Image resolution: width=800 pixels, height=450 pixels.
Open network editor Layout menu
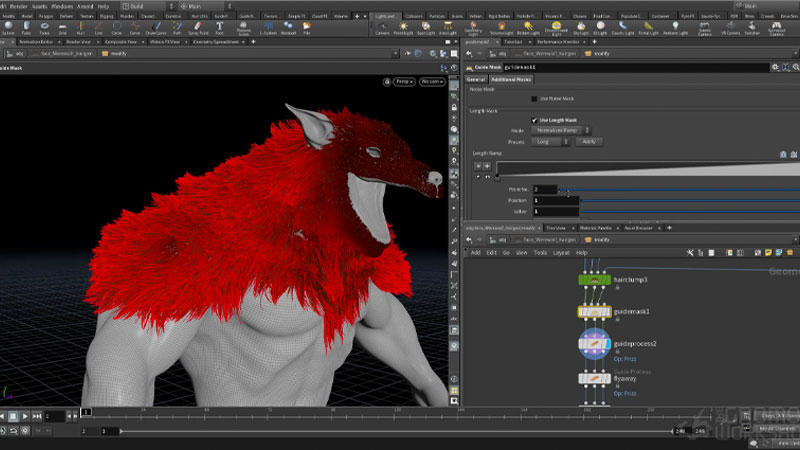click(561, 253)
